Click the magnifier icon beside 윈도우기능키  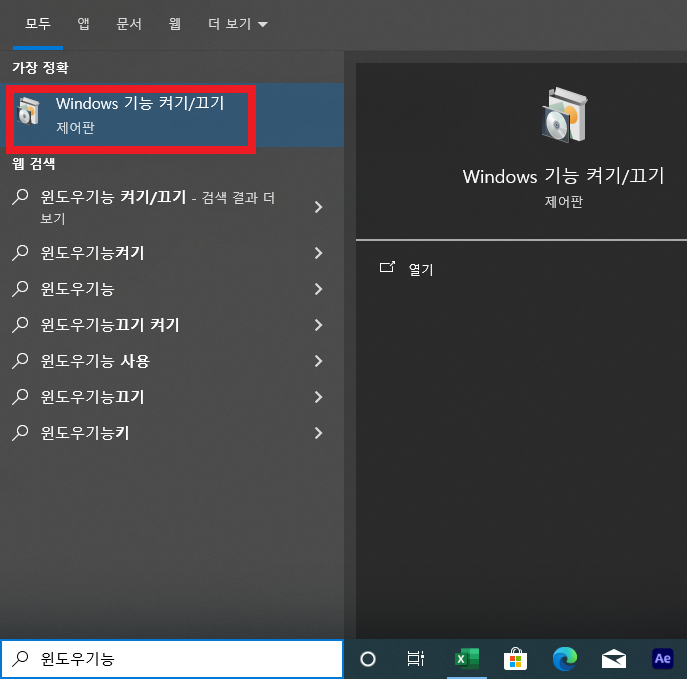[x=20, y=433]
